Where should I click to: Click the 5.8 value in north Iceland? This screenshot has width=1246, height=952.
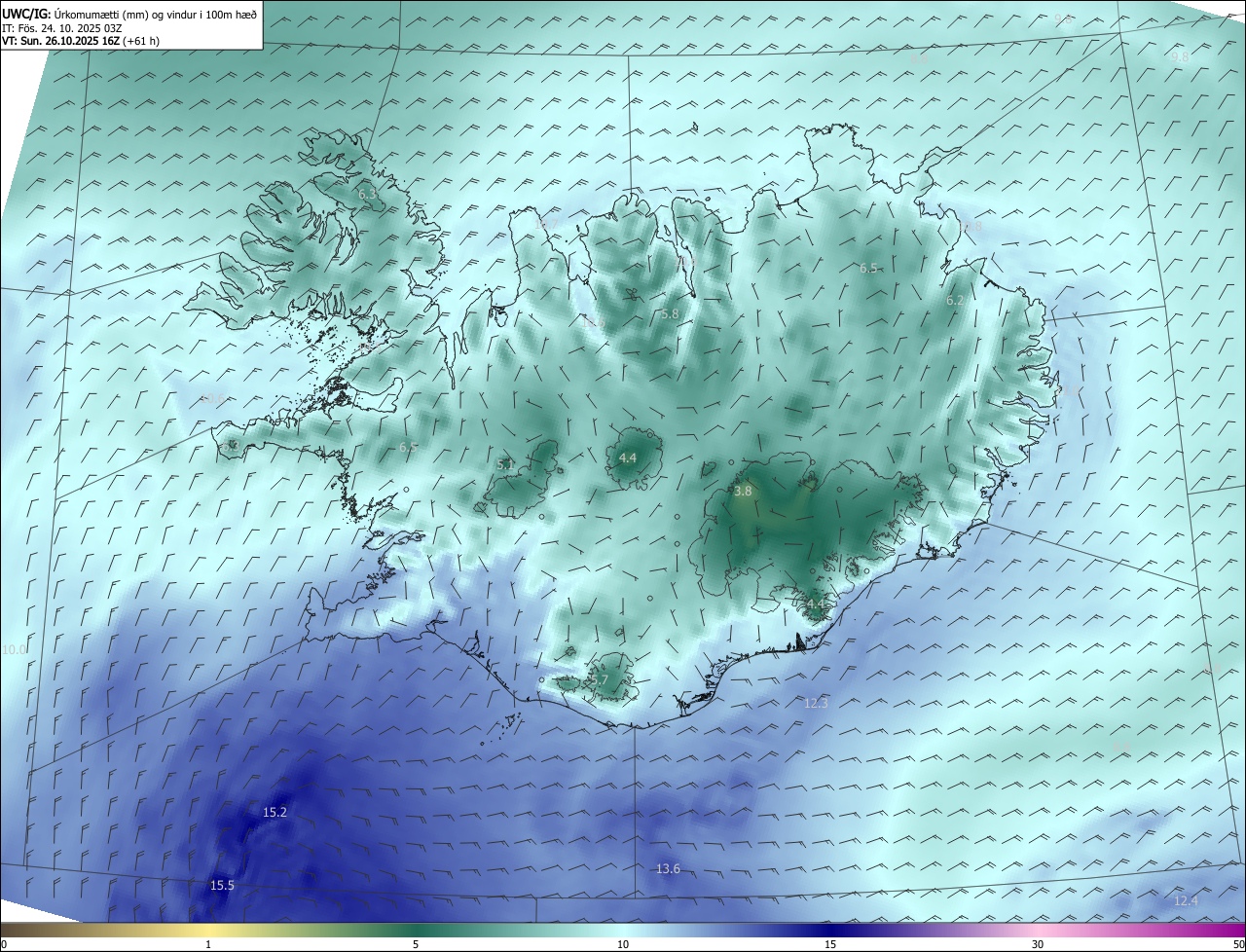(x=670, y=313)
